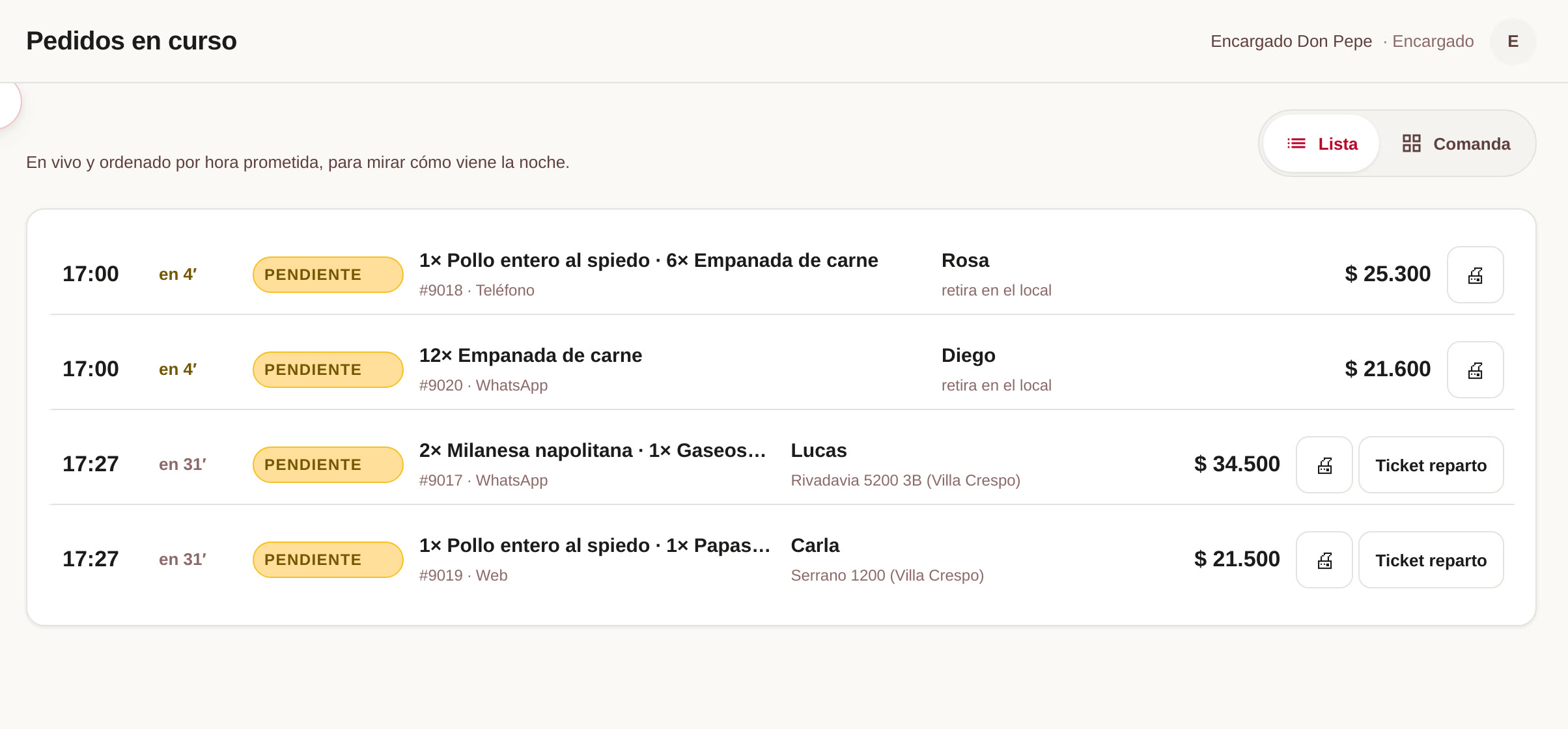
Task: Click 'Pedidos en curso' heading
Action: [132, 41]
